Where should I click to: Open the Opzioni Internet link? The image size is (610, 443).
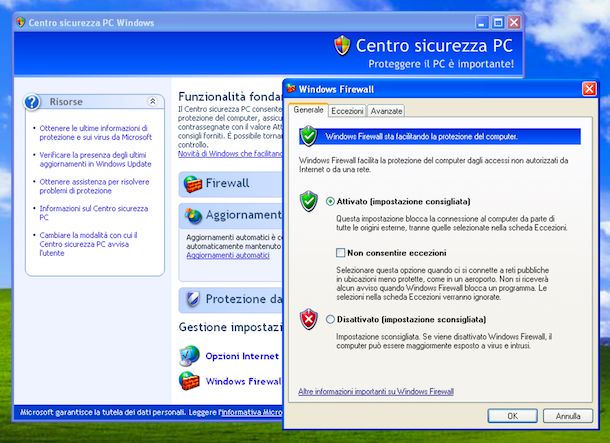(242, 356)
